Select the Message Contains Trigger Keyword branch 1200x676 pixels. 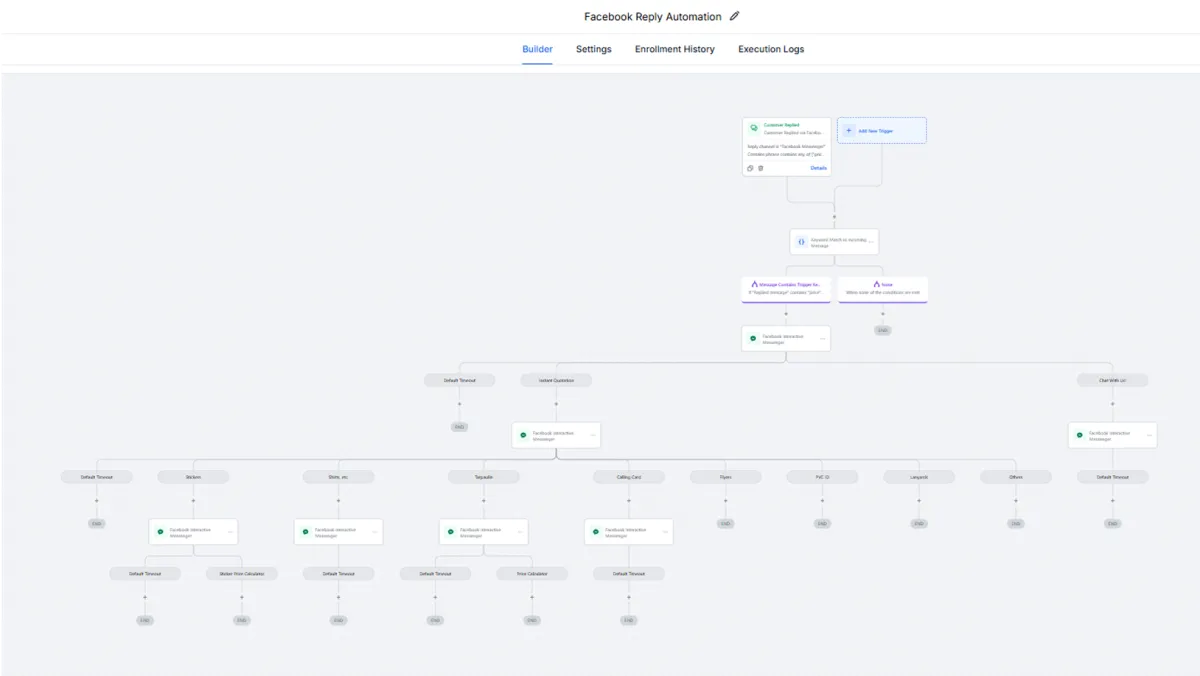(x=786, y=289)
